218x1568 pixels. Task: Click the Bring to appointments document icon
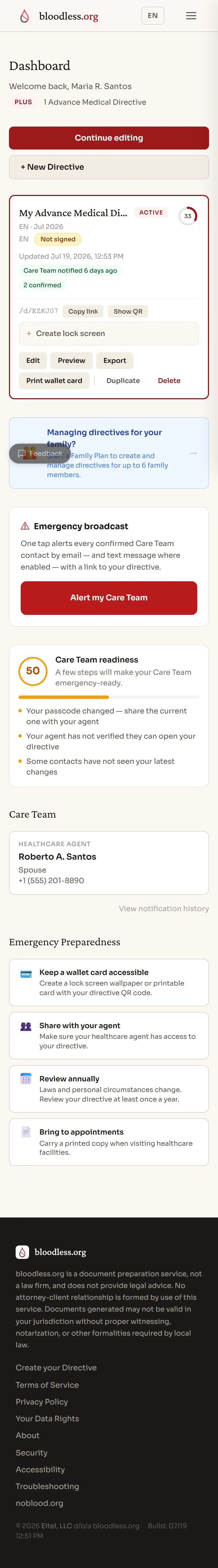click(x=26, y=1132)
